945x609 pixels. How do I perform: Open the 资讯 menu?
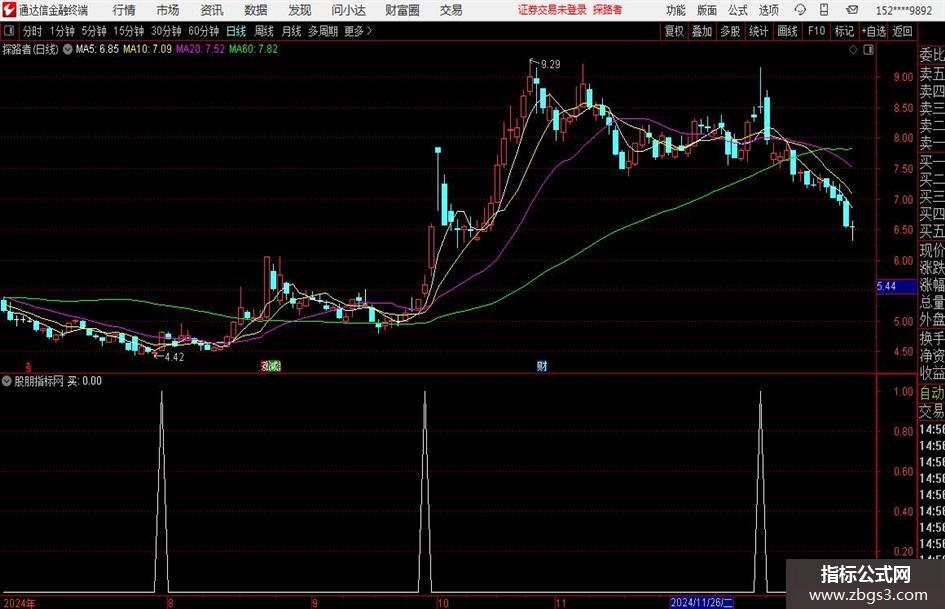point(212,10)
